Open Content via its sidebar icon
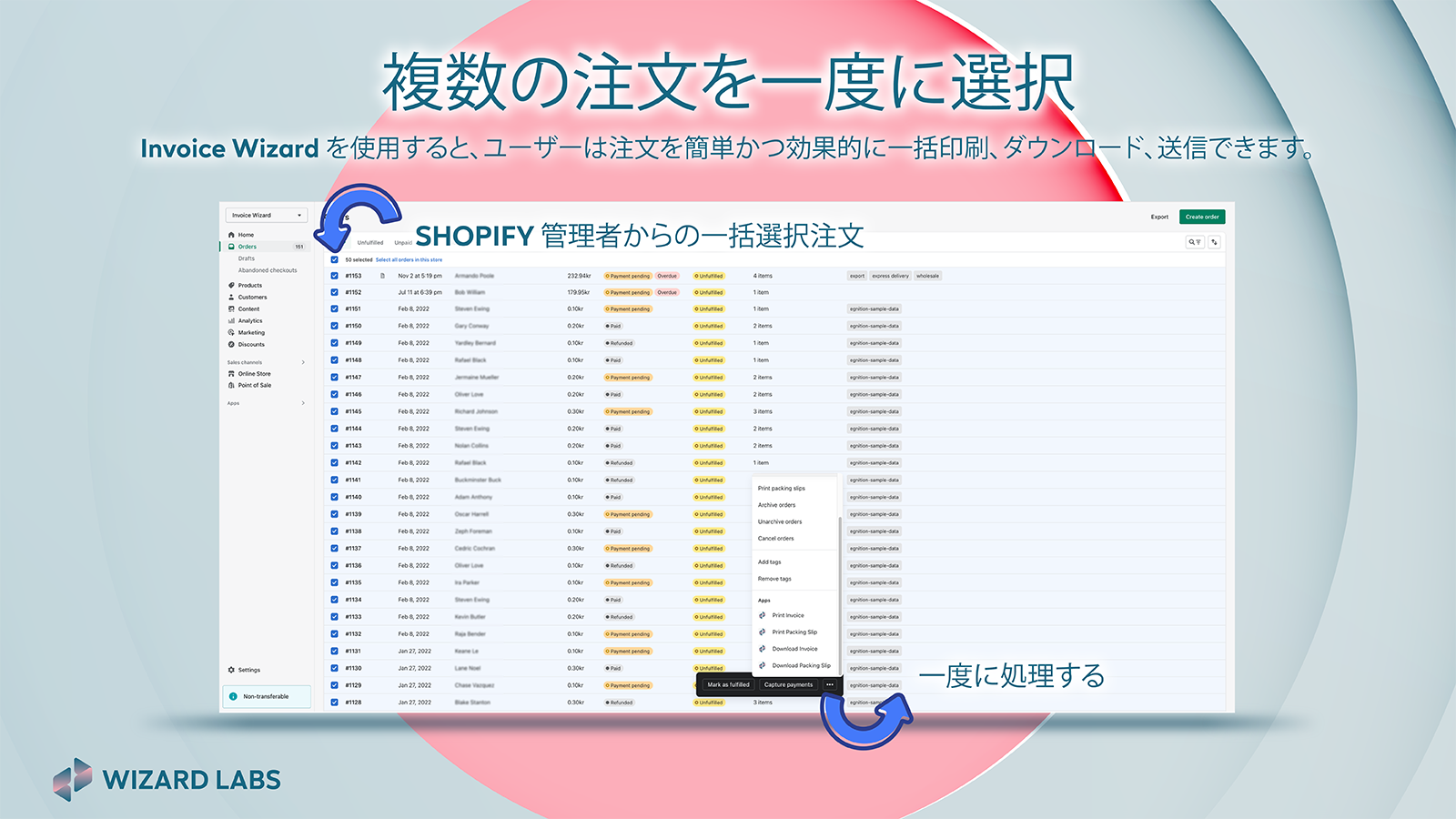Viewport: 1456px width, 819px height. click(x=231, y=309)
